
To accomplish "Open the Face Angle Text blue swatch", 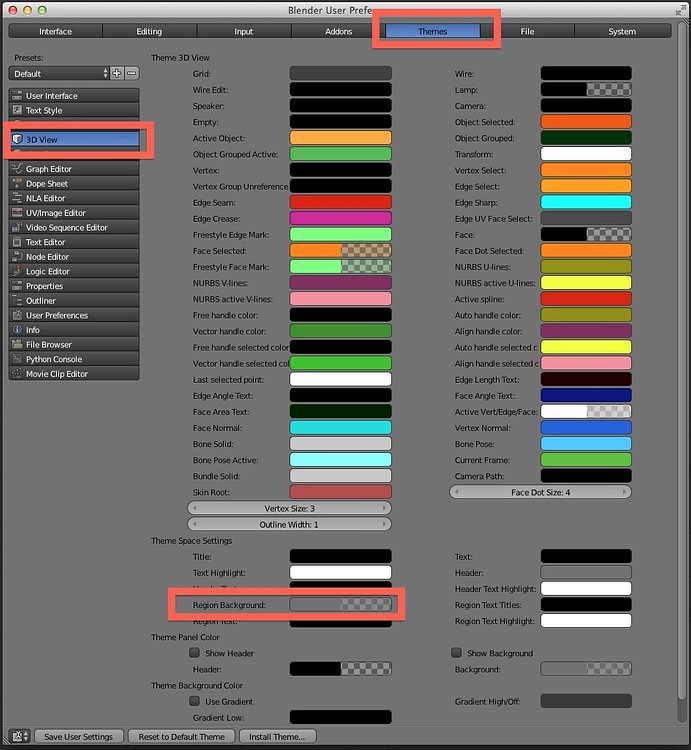I will coord(586,396).
